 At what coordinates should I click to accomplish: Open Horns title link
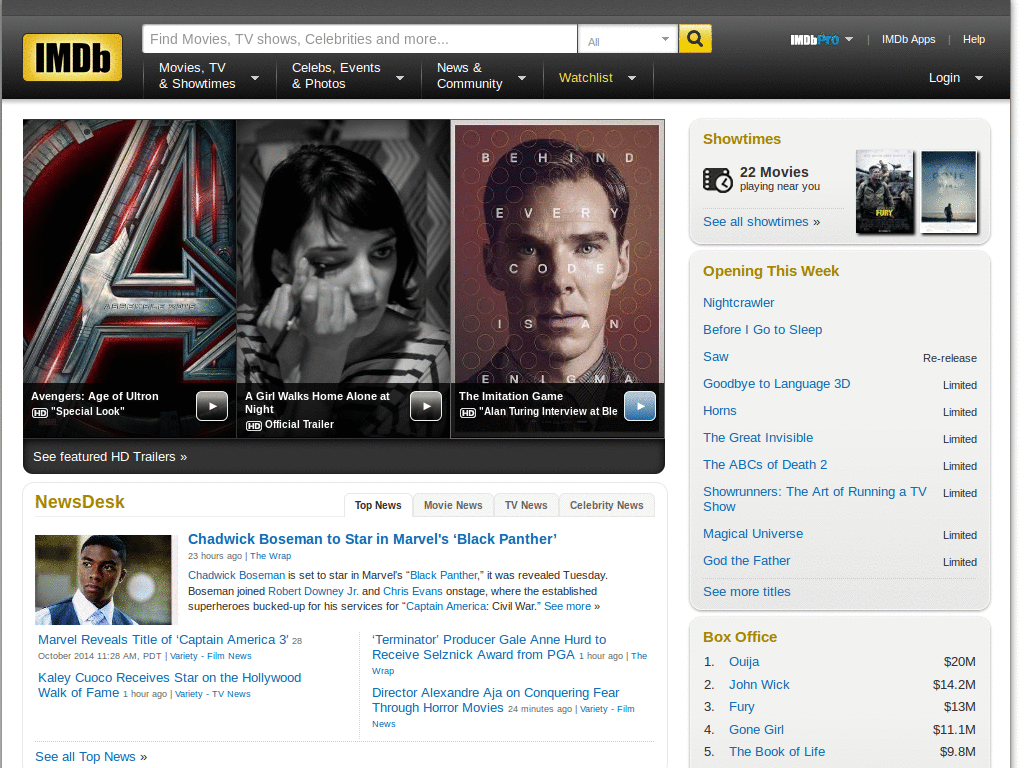click(x=720, y=411)
